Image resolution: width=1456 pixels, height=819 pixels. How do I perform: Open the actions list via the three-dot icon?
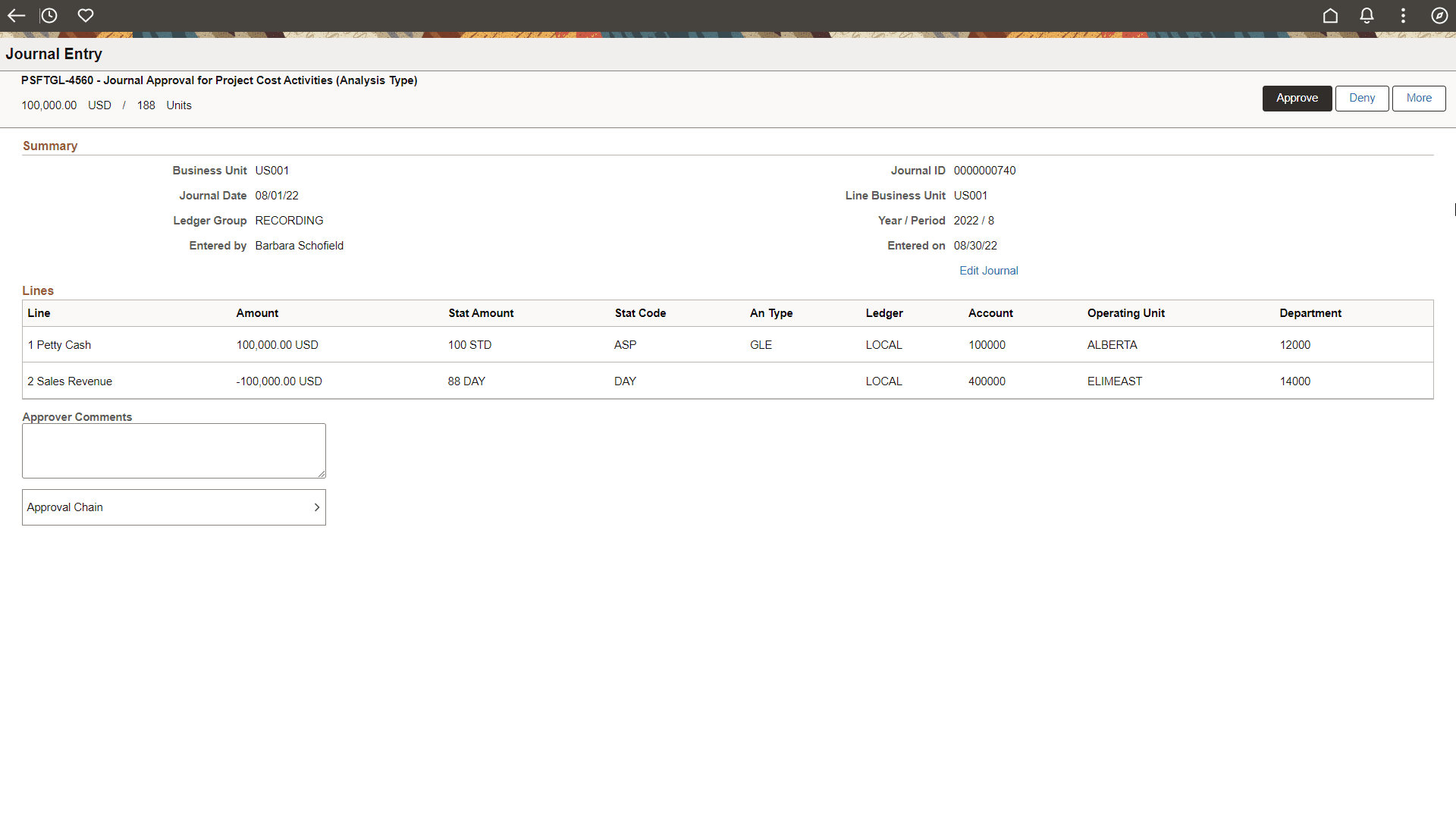click(x=1403, y=15)
